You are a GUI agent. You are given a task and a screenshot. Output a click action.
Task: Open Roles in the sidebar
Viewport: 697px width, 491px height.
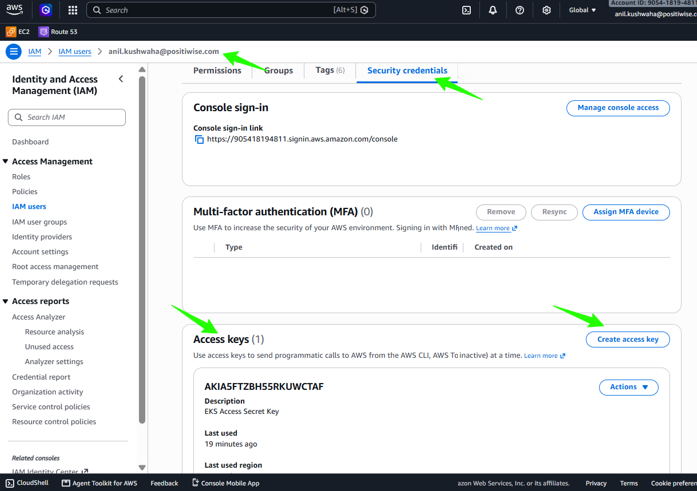(21, 177)
